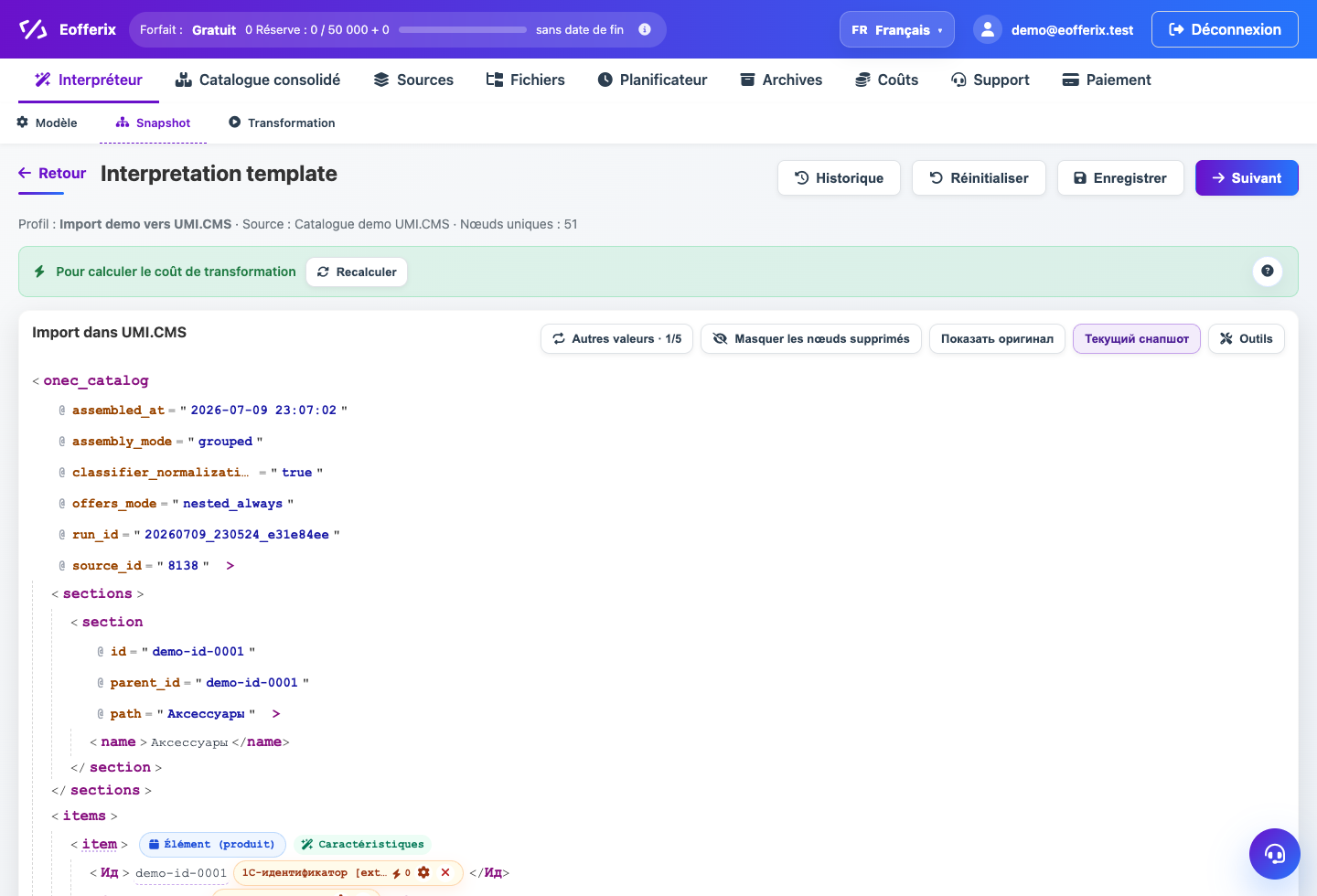Expand attributes arrow after path

pos(276,714)
